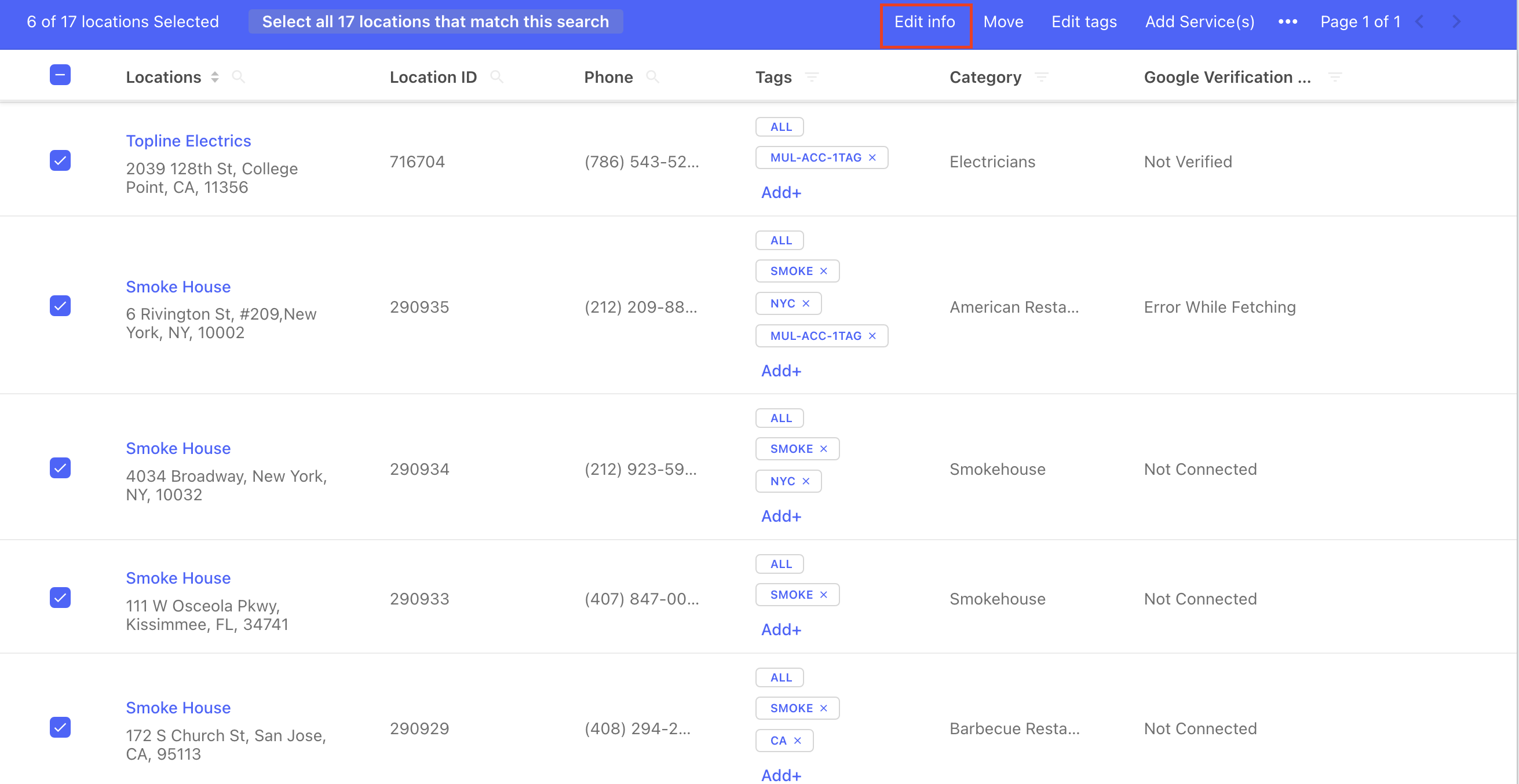Uncheck Smoke House 172 S Church checkbox

(60, 727)
